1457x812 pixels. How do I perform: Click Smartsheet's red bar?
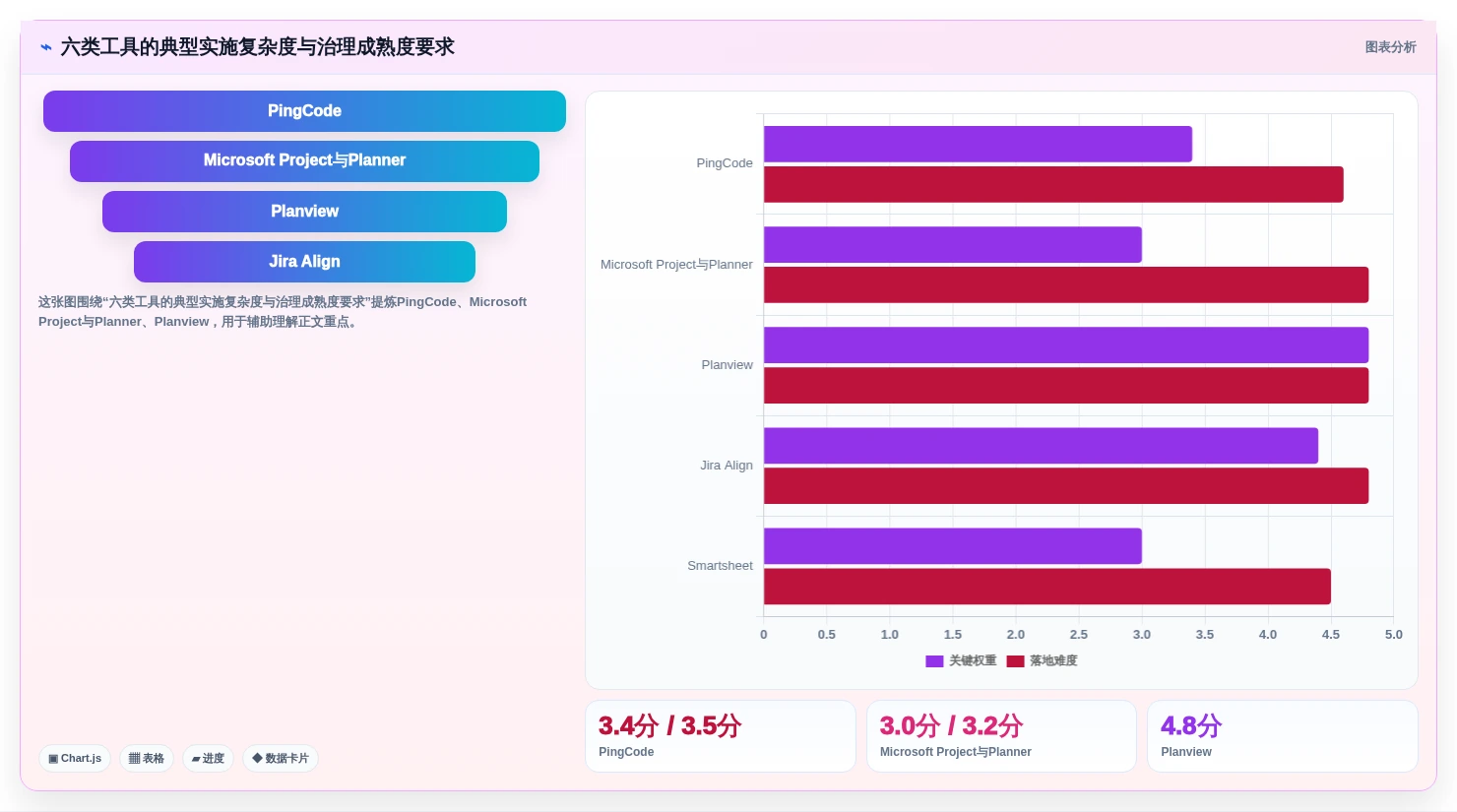click(1047, 586)
